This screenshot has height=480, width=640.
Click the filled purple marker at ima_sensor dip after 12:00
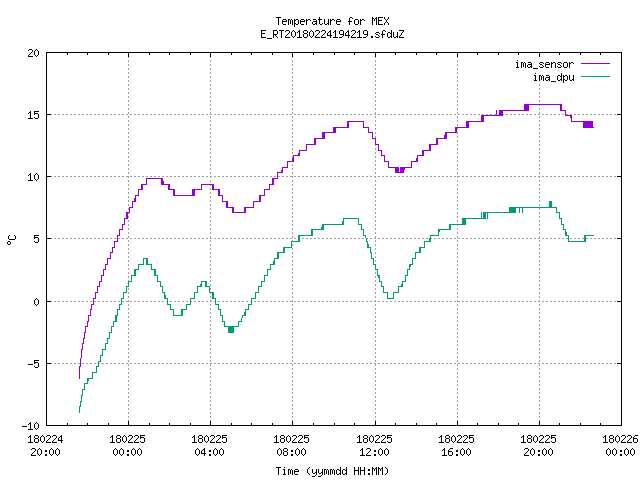point(400,170)
